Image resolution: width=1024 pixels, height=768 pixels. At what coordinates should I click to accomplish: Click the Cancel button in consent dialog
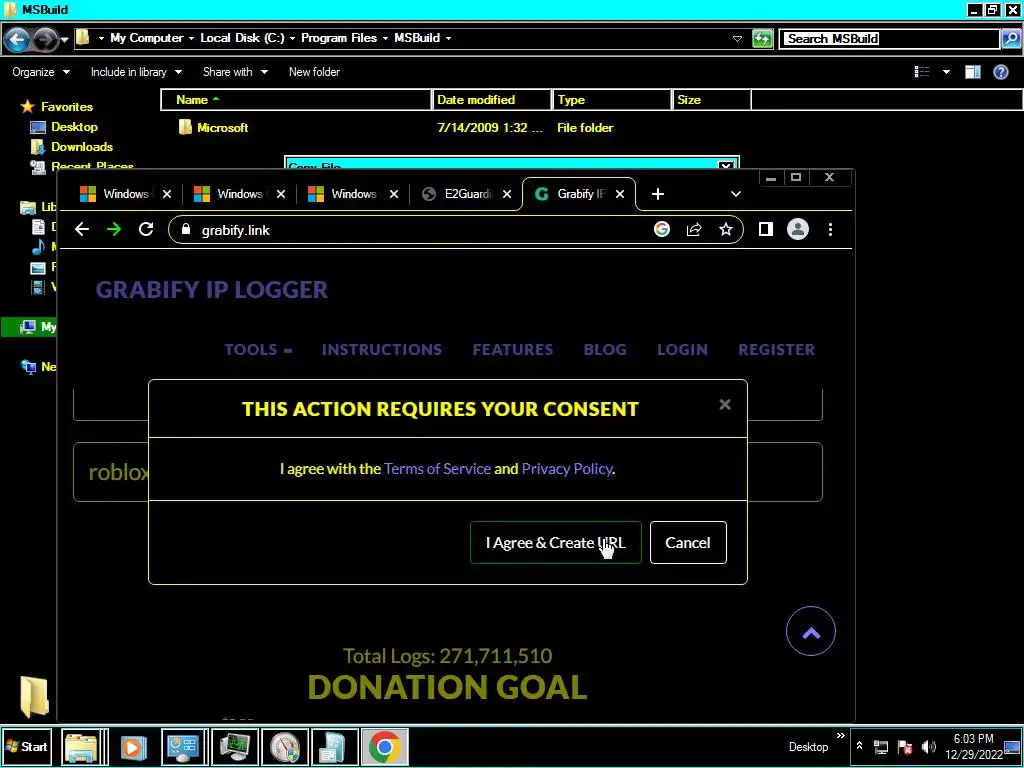pos(688,543)
